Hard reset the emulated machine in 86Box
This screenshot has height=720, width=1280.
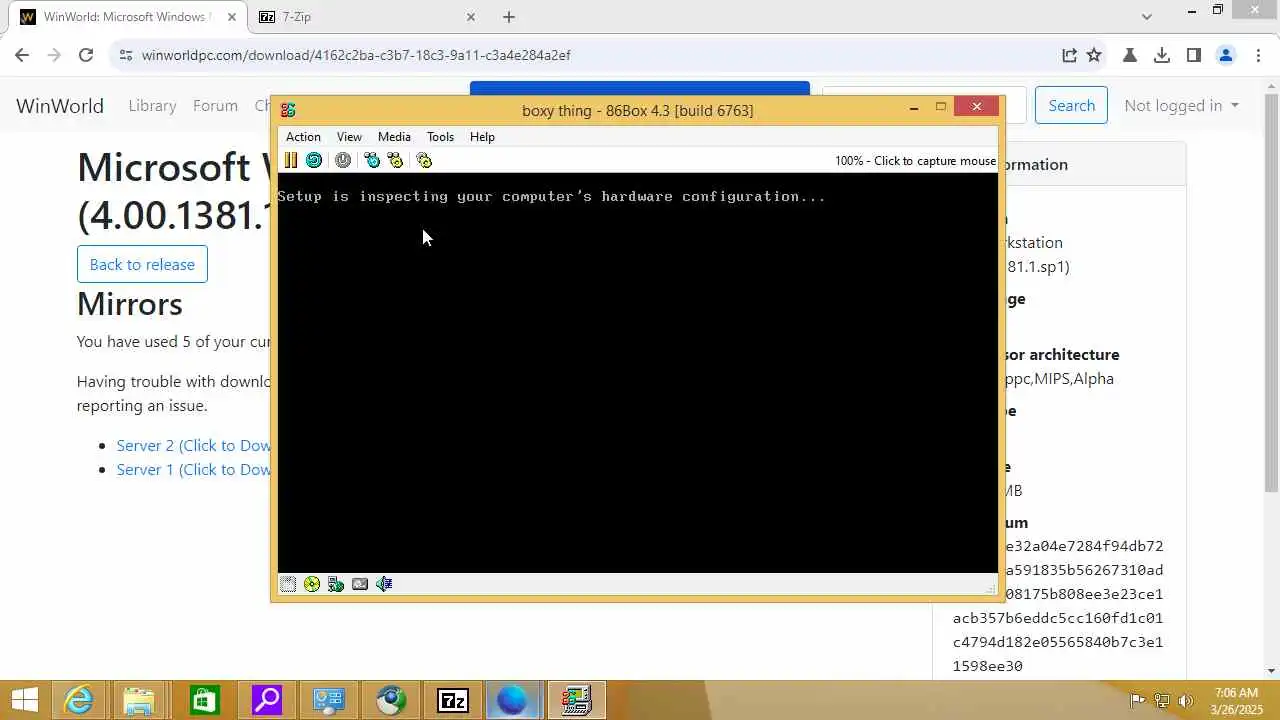click(x=314, y=160)
